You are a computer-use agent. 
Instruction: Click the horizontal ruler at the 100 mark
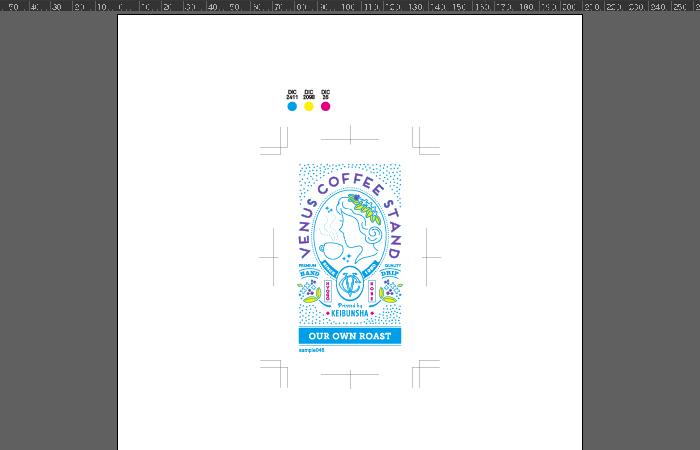coord(349,7)
